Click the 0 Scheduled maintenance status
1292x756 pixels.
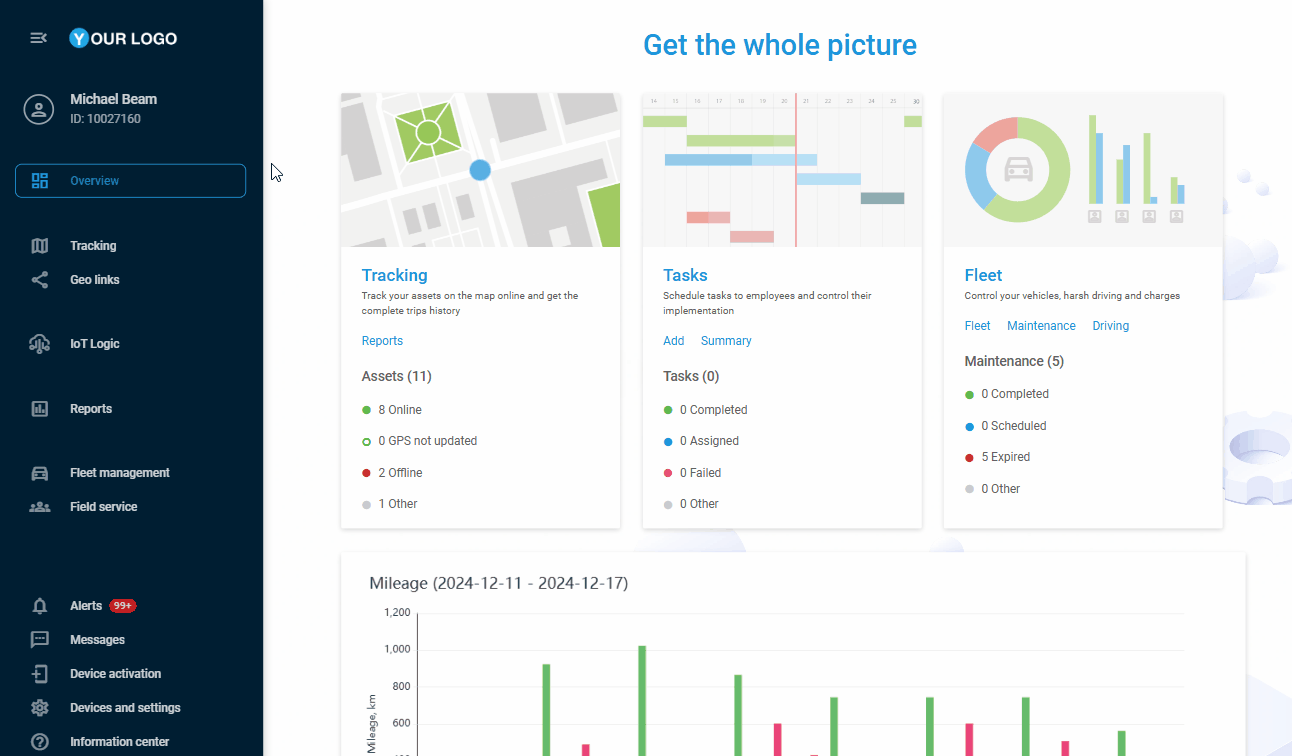[1006, 426]
